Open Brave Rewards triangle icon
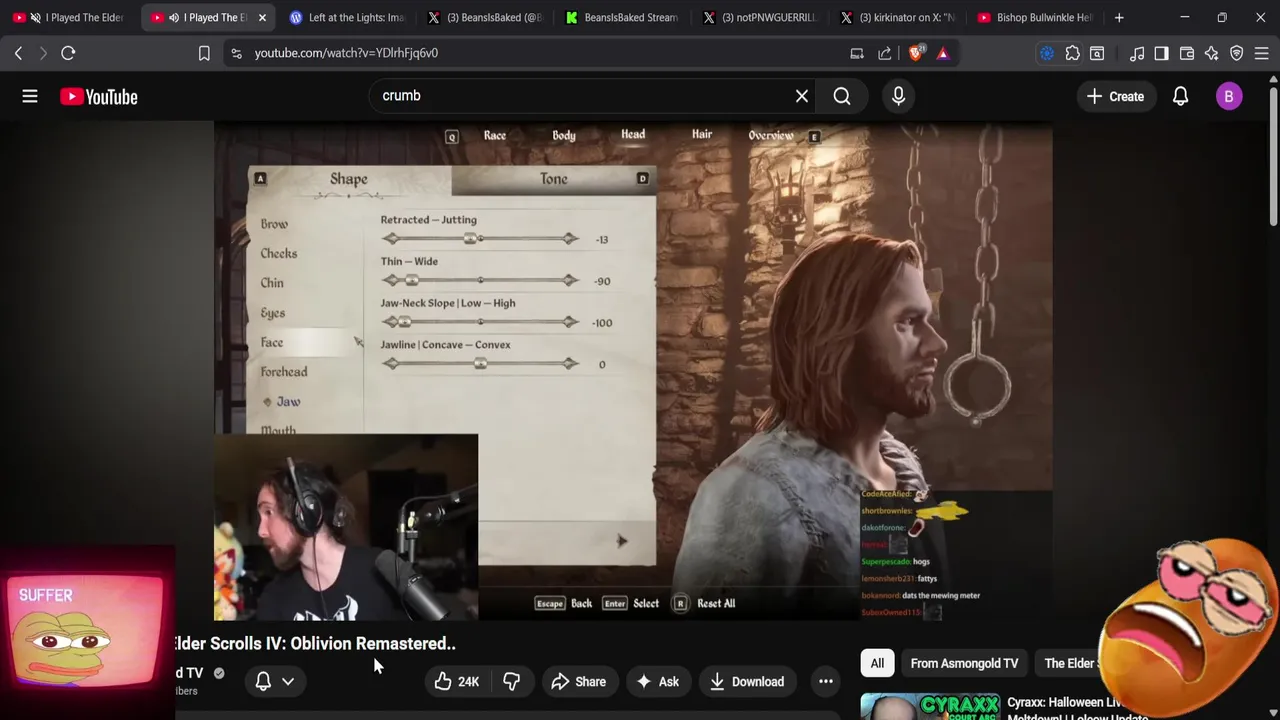Screen dimensions: 1280x720 pos(943,53)
